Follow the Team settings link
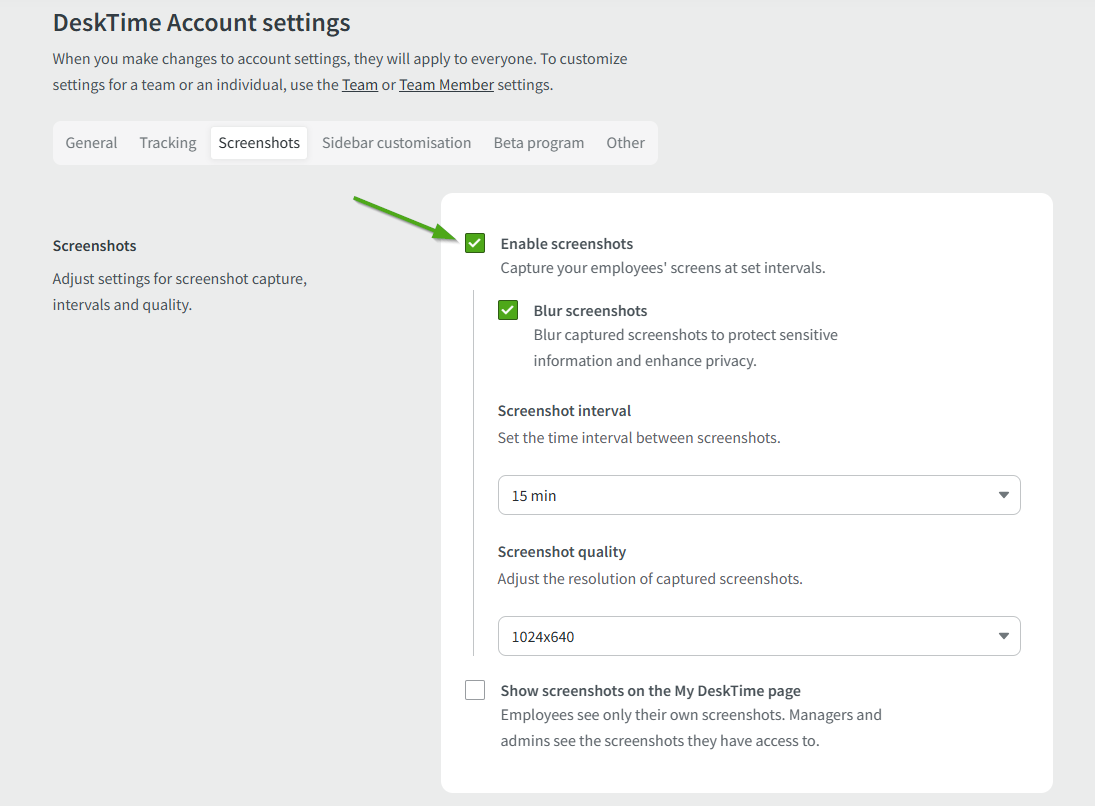The width and height of the screenshot is (1095, 806). tap(360, 85)
